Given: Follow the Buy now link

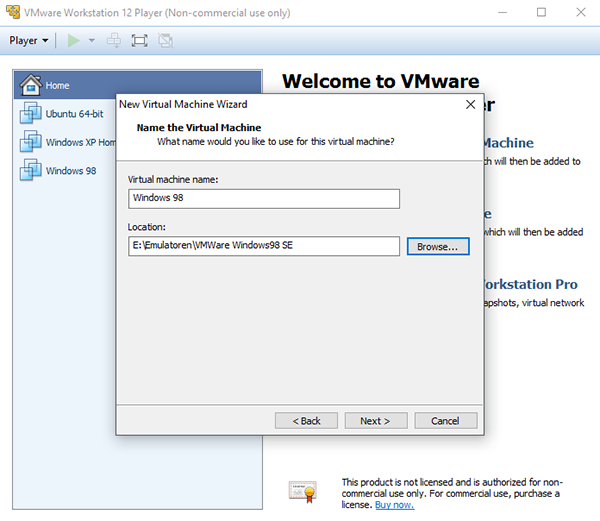Looking at the screenshot, I should click(x=394, y=505).
